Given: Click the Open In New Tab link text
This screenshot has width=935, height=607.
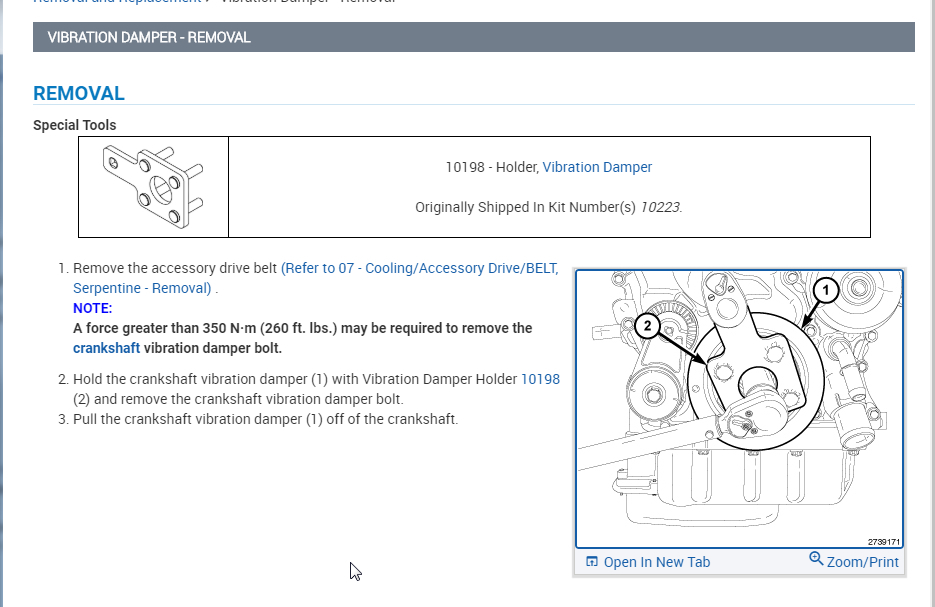Looking at the screenshot, I should click(657, 562).
